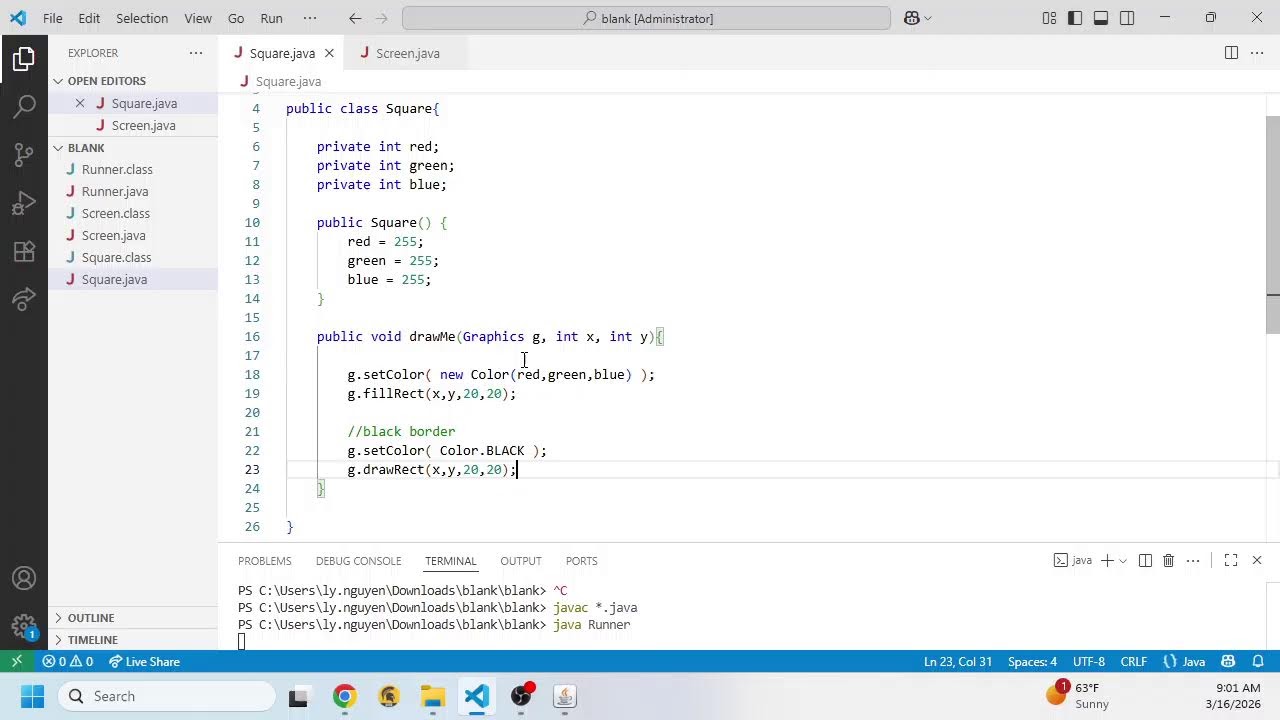Open the Selection menu
The width and height of the screenshot is (1280, 720).
click(x=142, y=18)
